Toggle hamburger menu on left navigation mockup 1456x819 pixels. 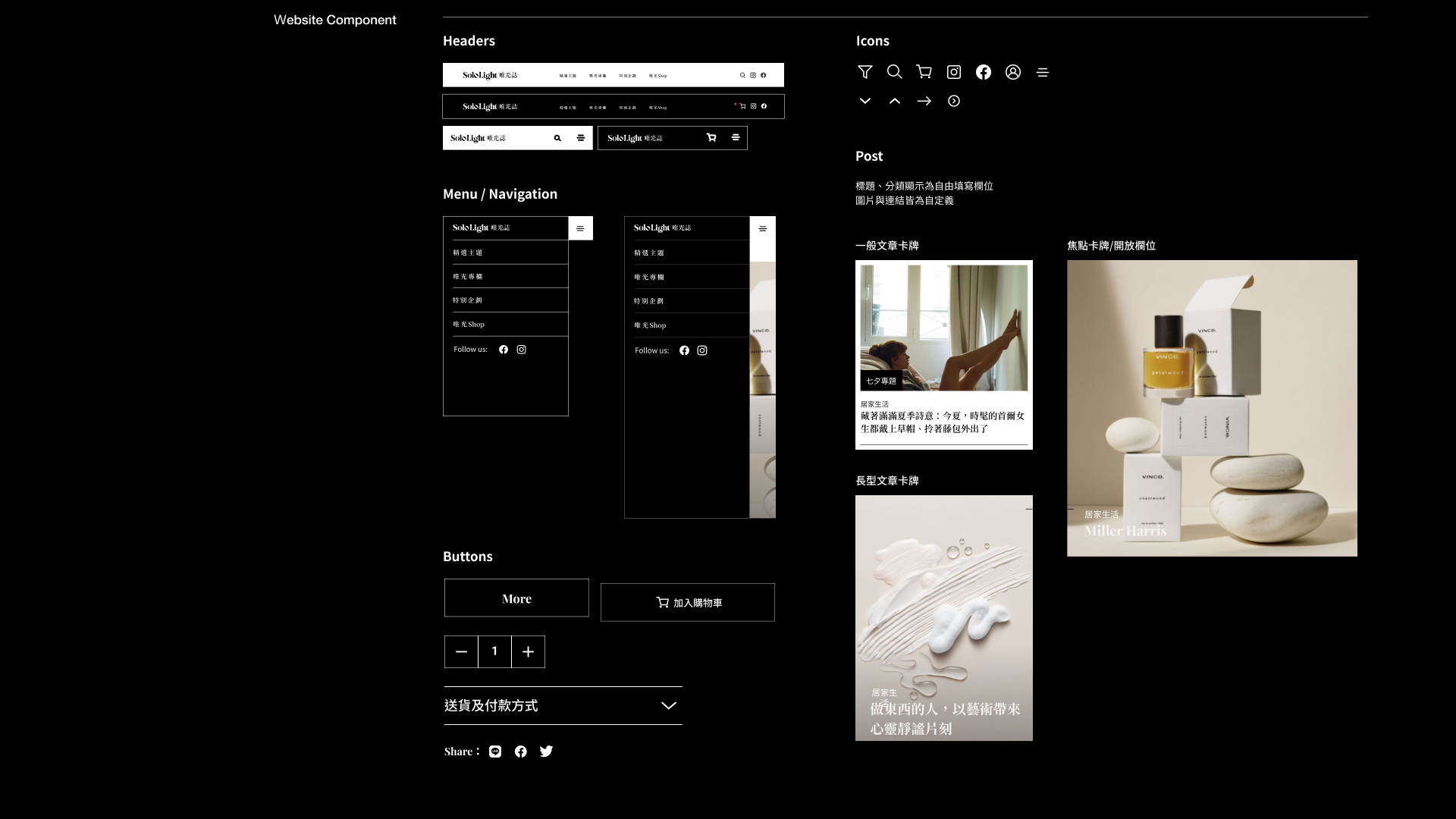pos(580,228)
